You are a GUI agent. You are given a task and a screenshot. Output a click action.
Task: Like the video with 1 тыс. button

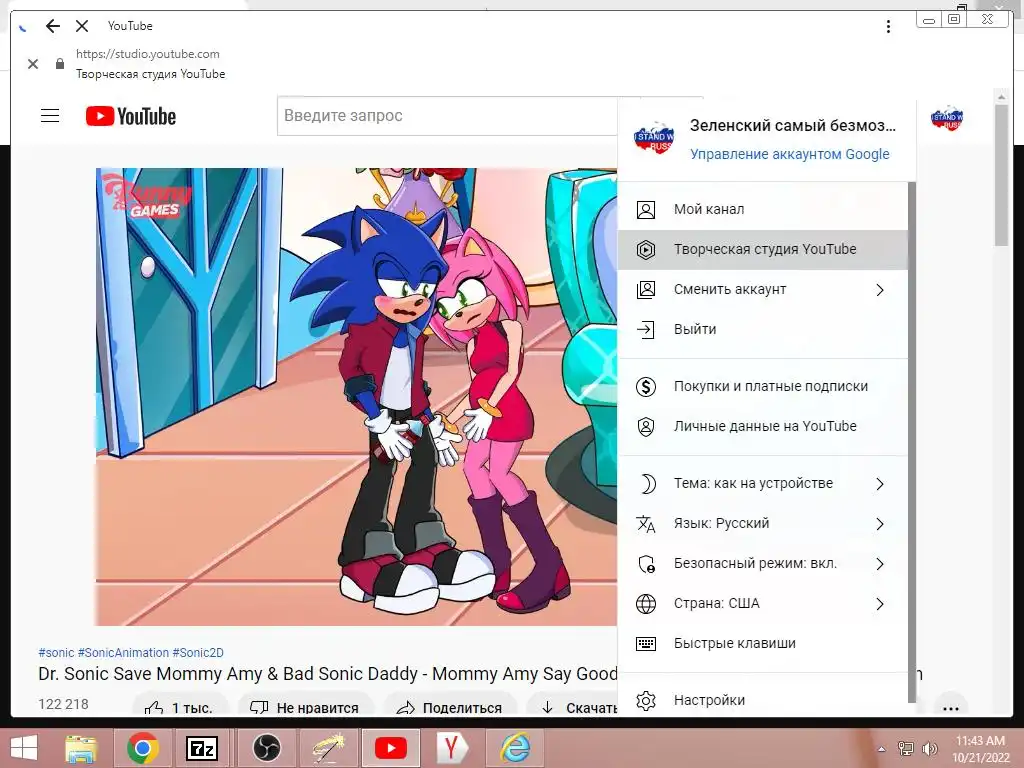180,707
